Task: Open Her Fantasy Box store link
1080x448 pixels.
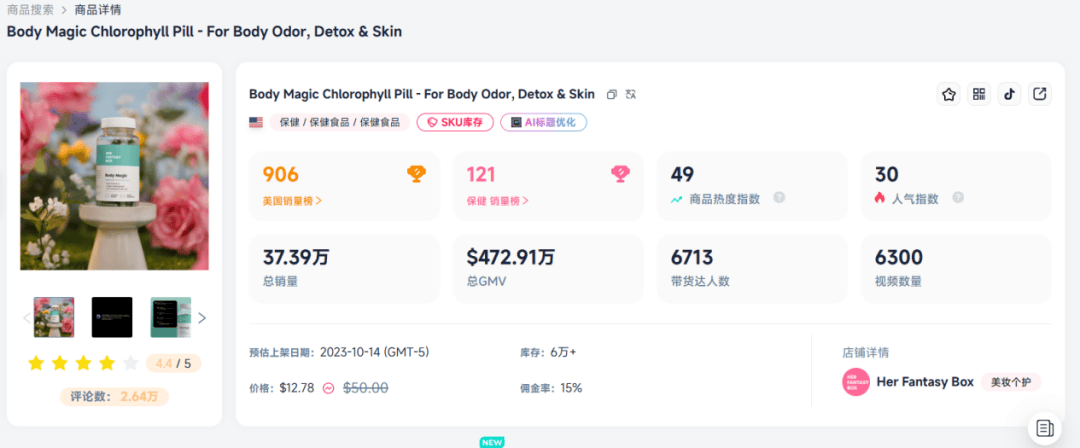Action: (922, 382)
